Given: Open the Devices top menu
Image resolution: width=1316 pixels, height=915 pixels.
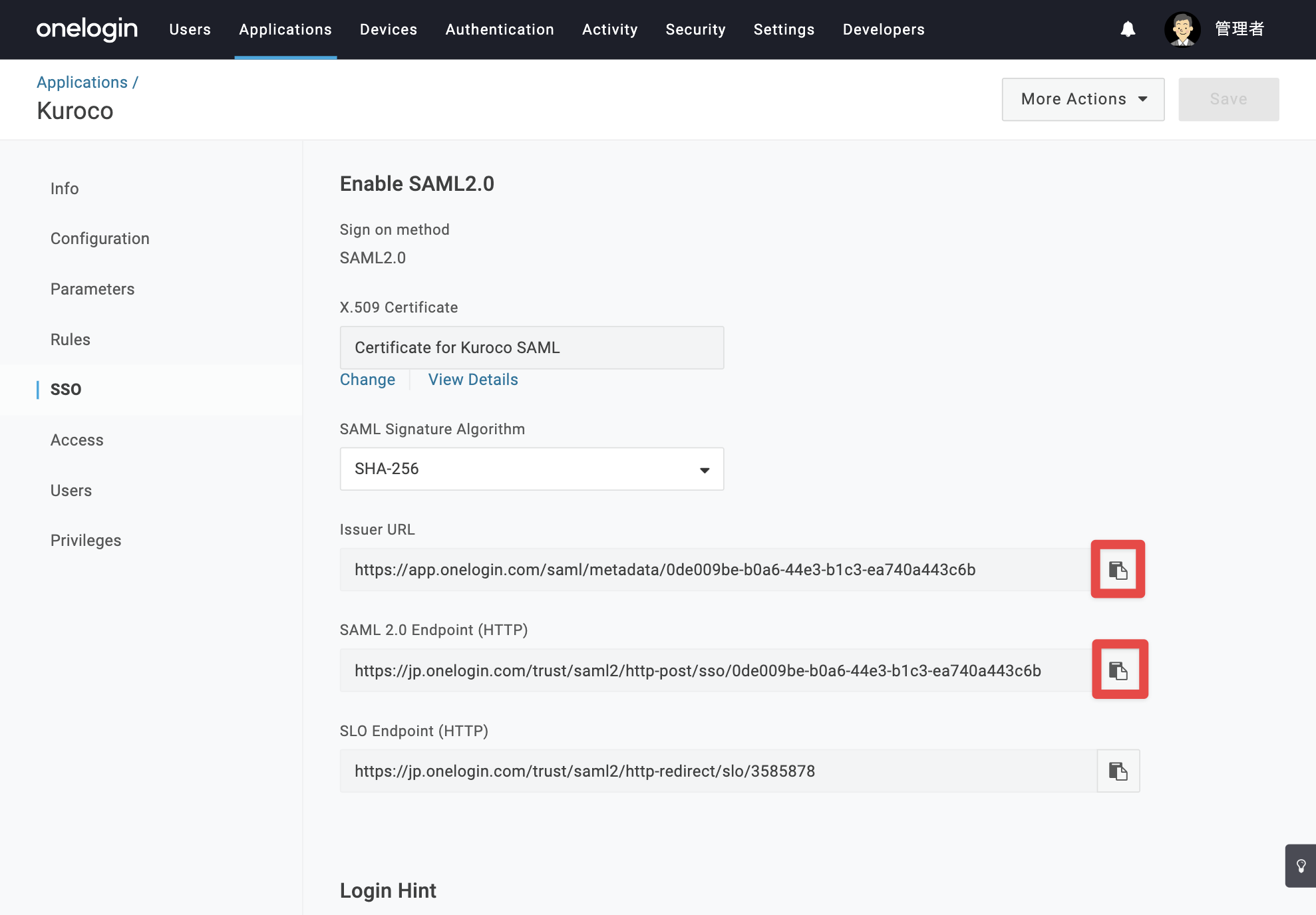Looking at the screenshot, I should (389, 29).
